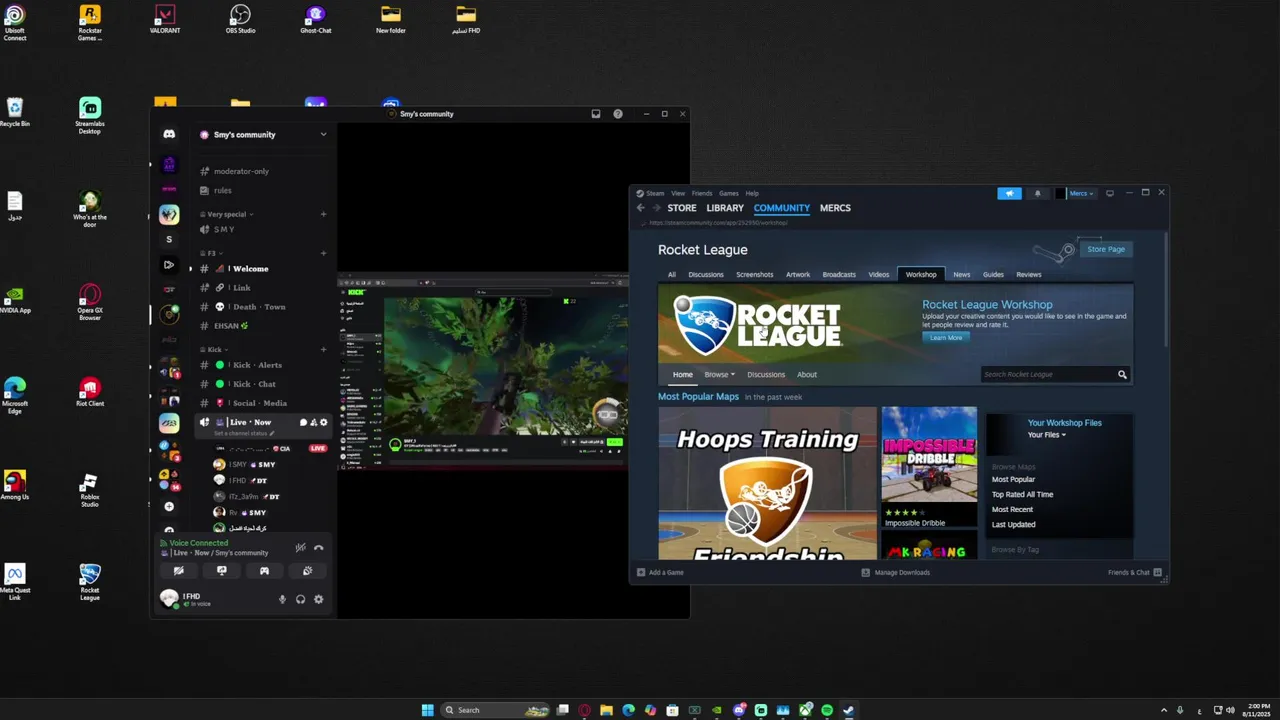Screen dimensions: 1280x720
Task: Switch to Steam LIBRARY tab
Action: [725, 208]
